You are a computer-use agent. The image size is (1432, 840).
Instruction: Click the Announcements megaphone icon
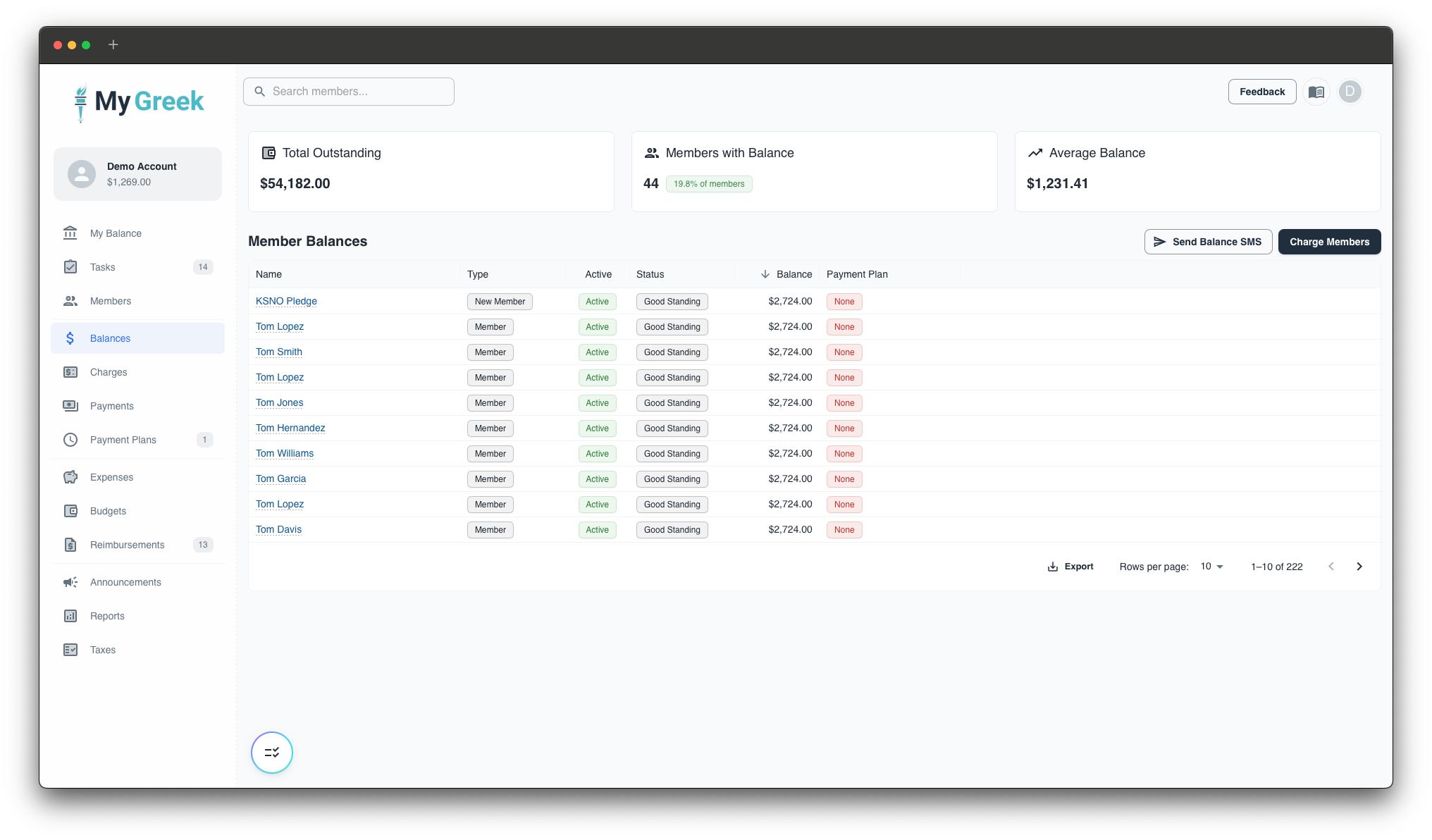[70, 582]
